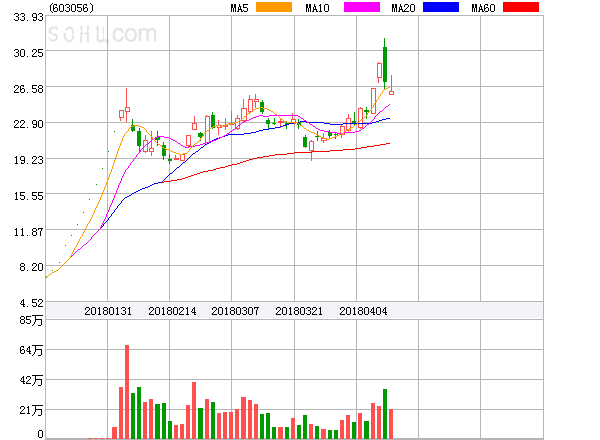The width and height of the screenshot is (600, 440).
Task: Click the 20180214 date label
Action: pos(172,311)
